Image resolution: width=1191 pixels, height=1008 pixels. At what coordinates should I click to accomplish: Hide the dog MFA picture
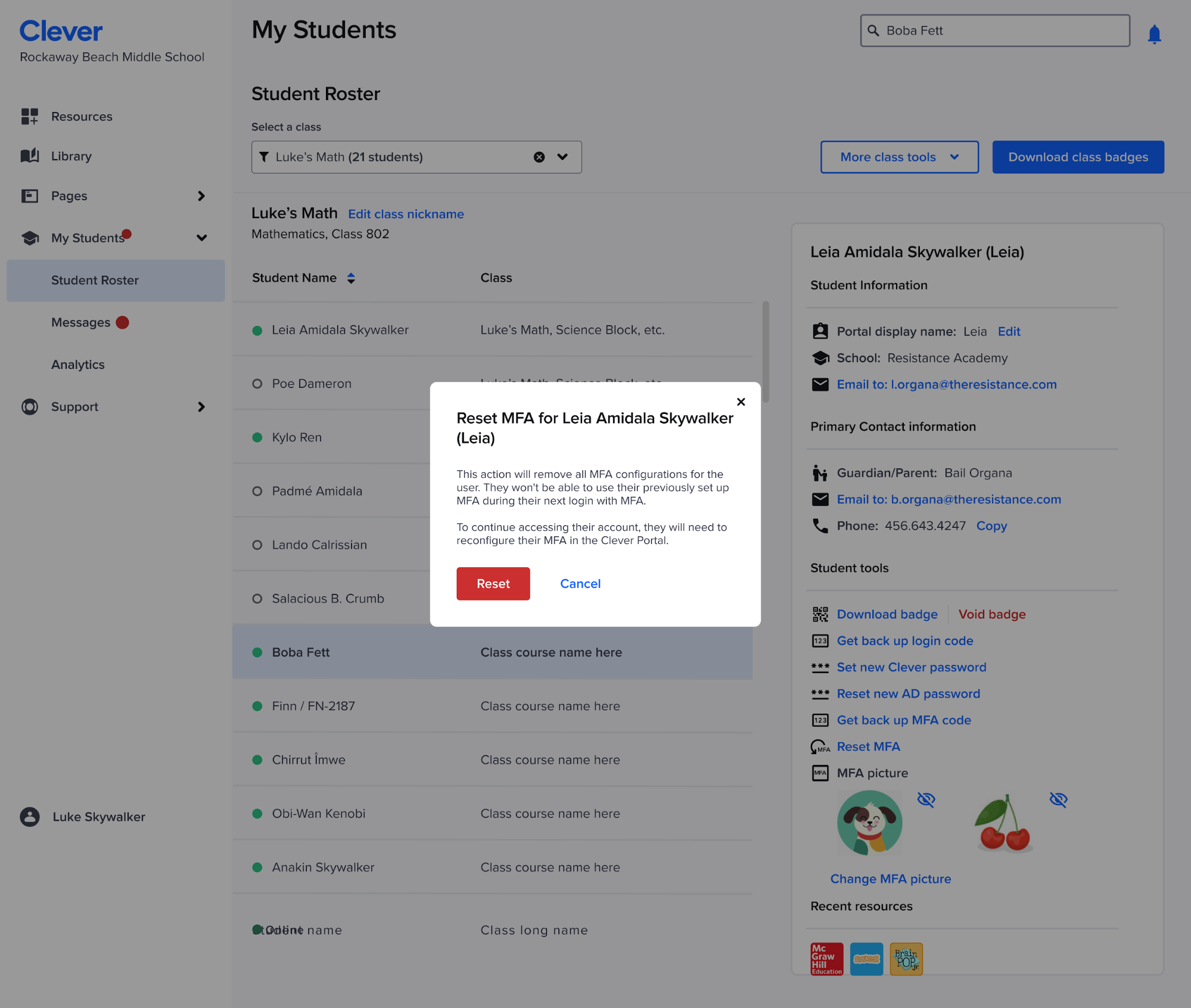tap(927, 800)
